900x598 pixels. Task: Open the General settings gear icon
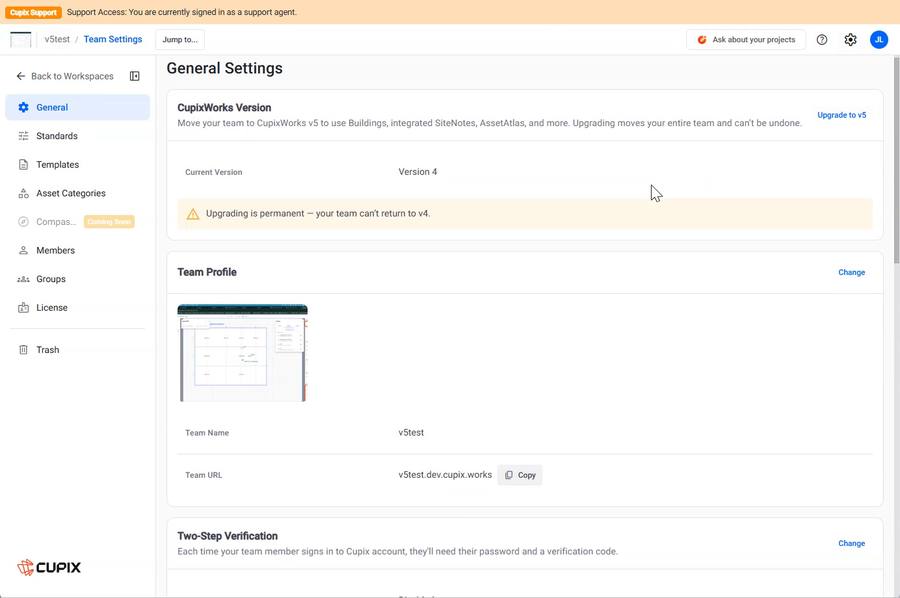pyautogui.click(x=24, y=107)
